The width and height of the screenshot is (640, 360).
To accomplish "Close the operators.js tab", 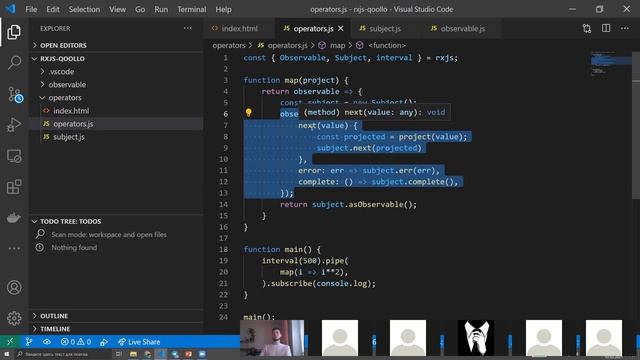I will pyautogui.click(x=341, y=28).
